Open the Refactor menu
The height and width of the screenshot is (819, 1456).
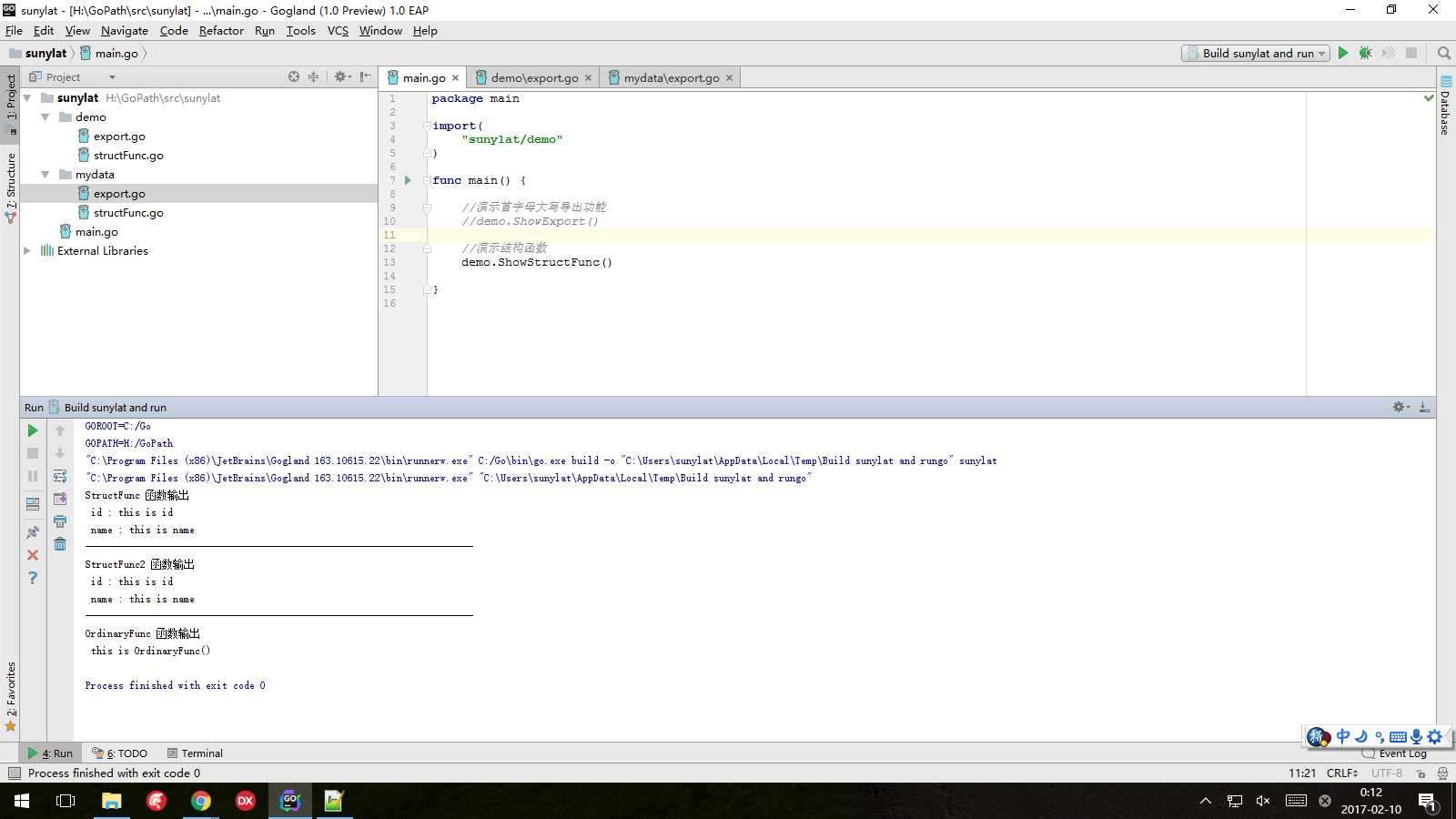(221, 30)
